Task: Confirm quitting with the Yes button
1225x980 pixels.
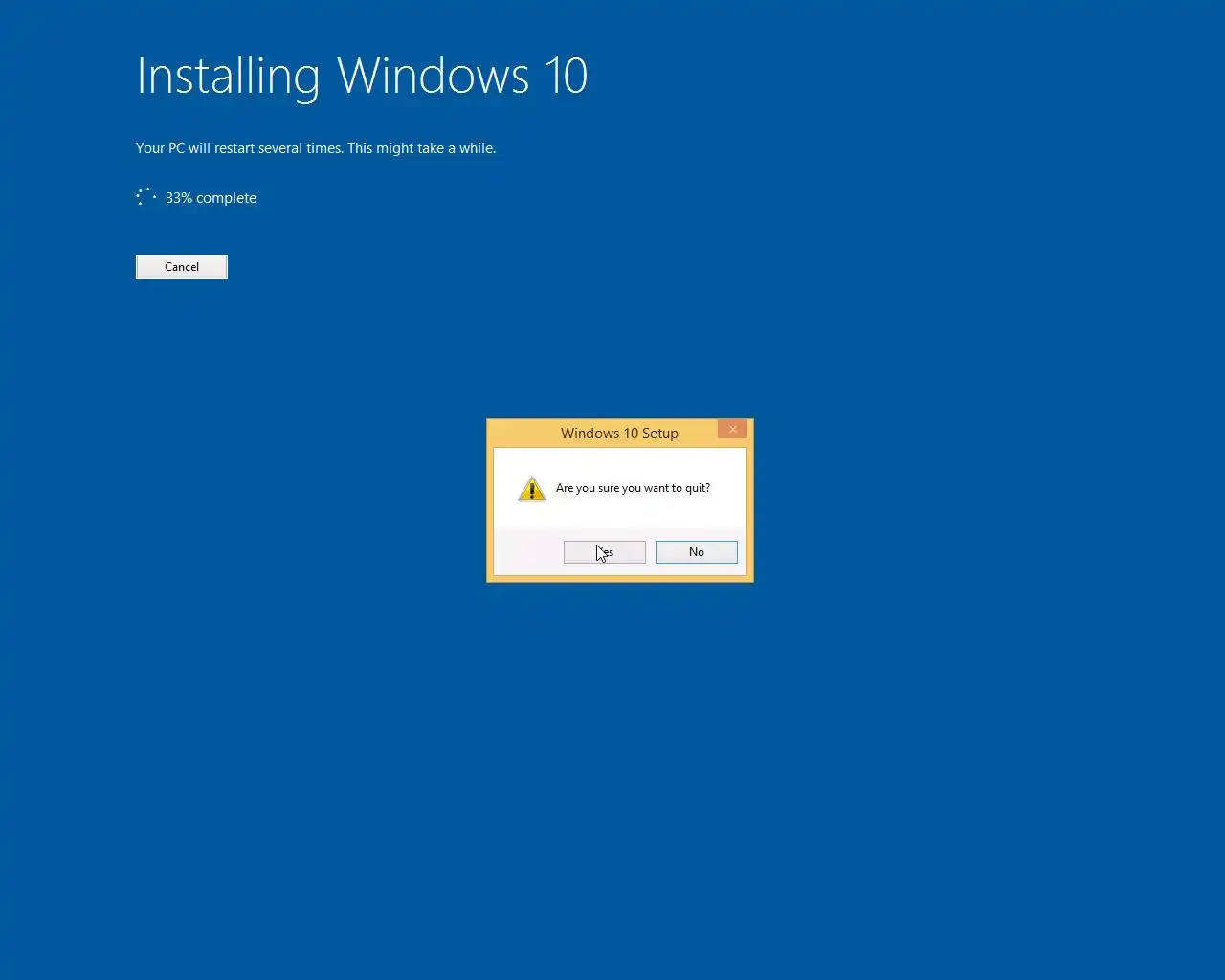Action: tap(604, 552)
